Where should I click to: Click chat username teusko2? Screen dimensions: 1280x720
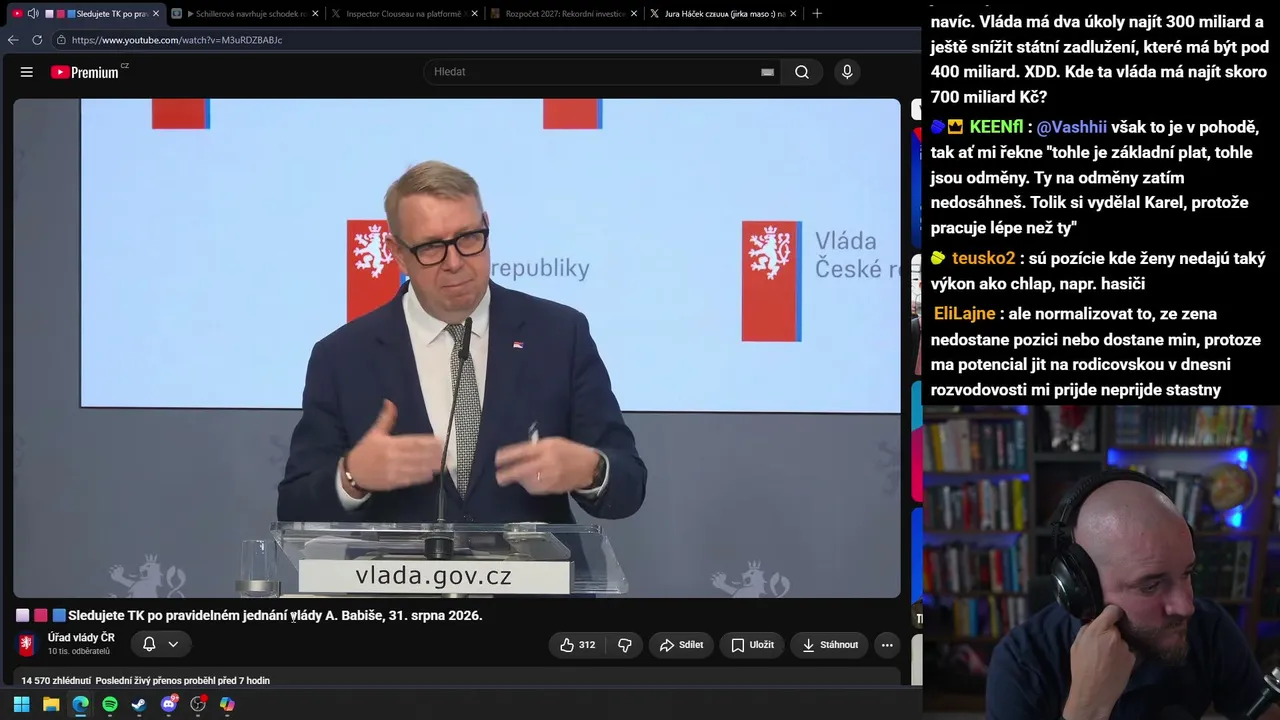(983, 258)
